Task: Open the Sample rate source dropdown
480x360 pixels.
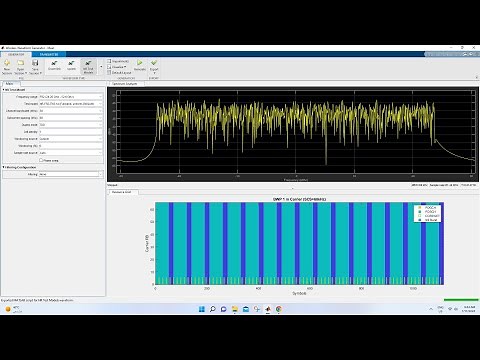Action: 71,153
